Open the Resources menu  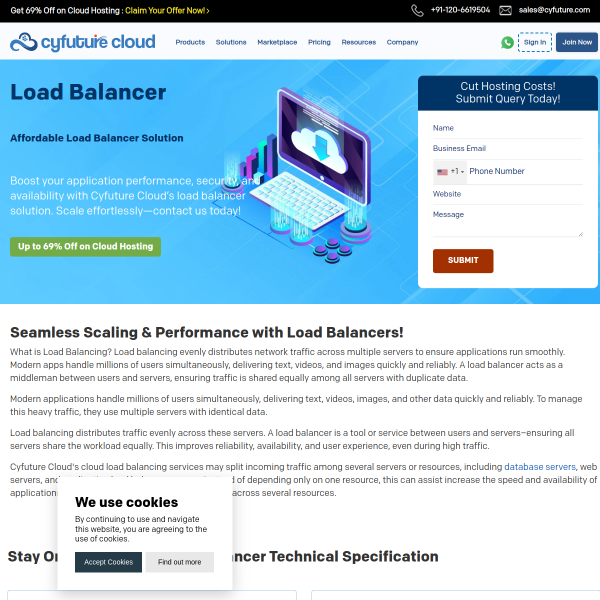[359, 42]
